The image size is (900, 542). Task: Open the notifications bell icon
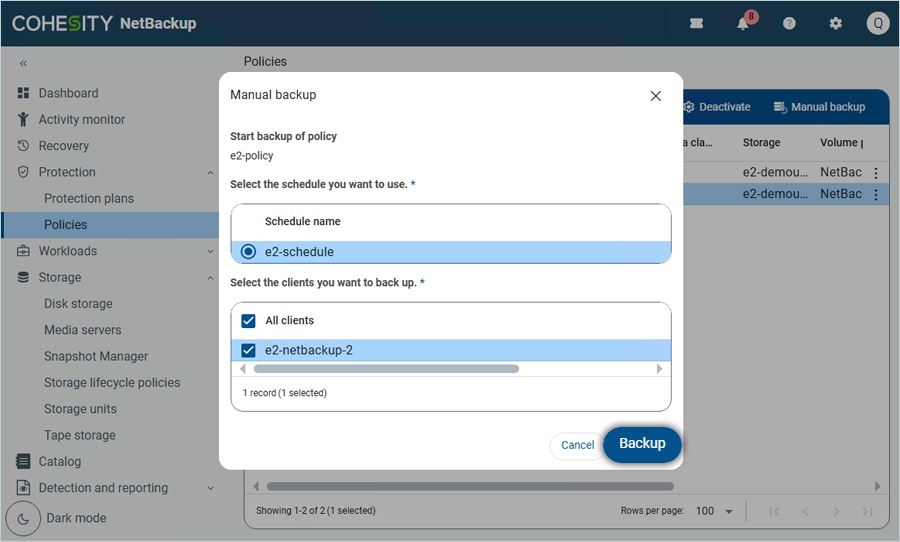(743, 23)
